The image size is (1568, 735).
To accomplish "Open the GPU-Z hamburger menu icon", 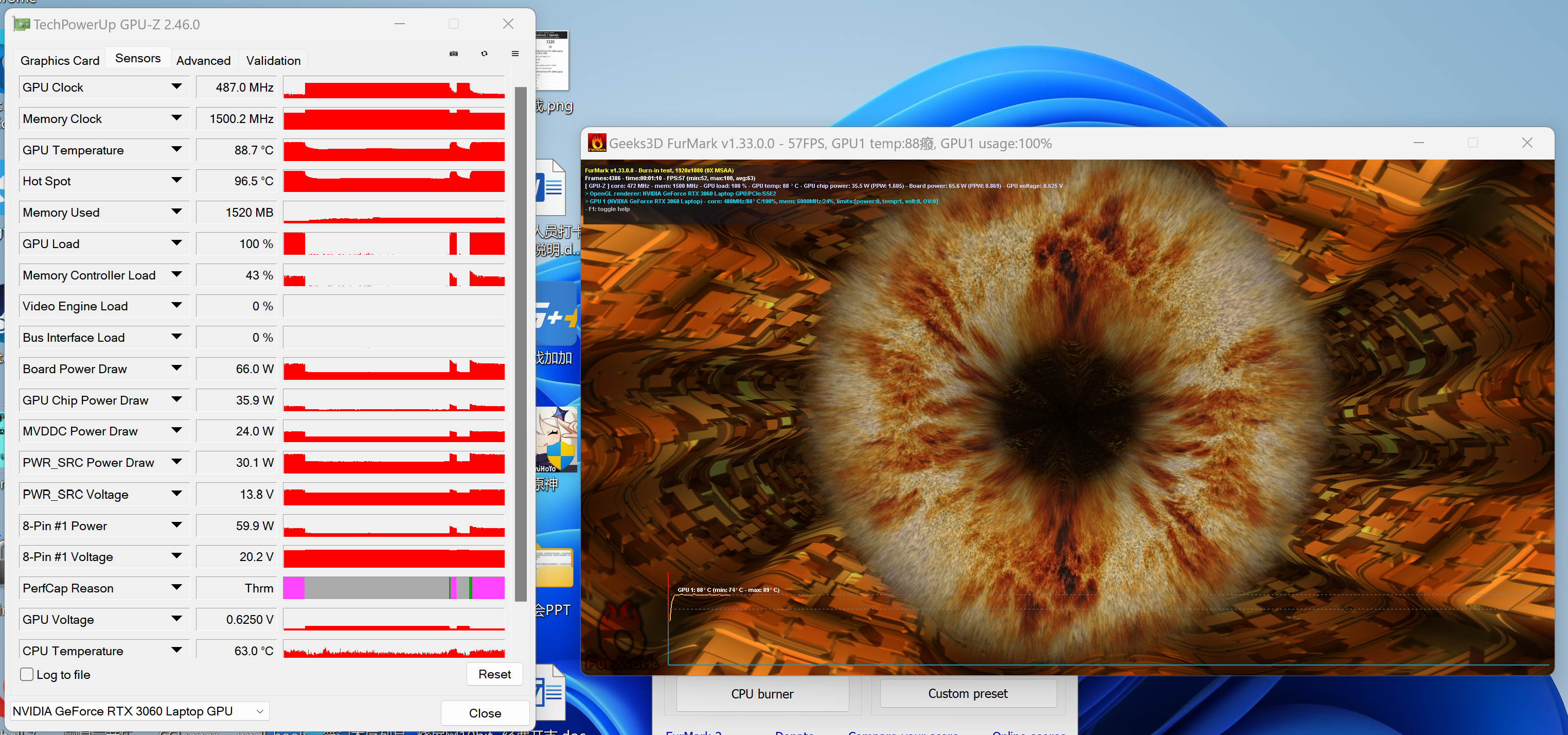I will pyautogui.click(x=515, y=54).
